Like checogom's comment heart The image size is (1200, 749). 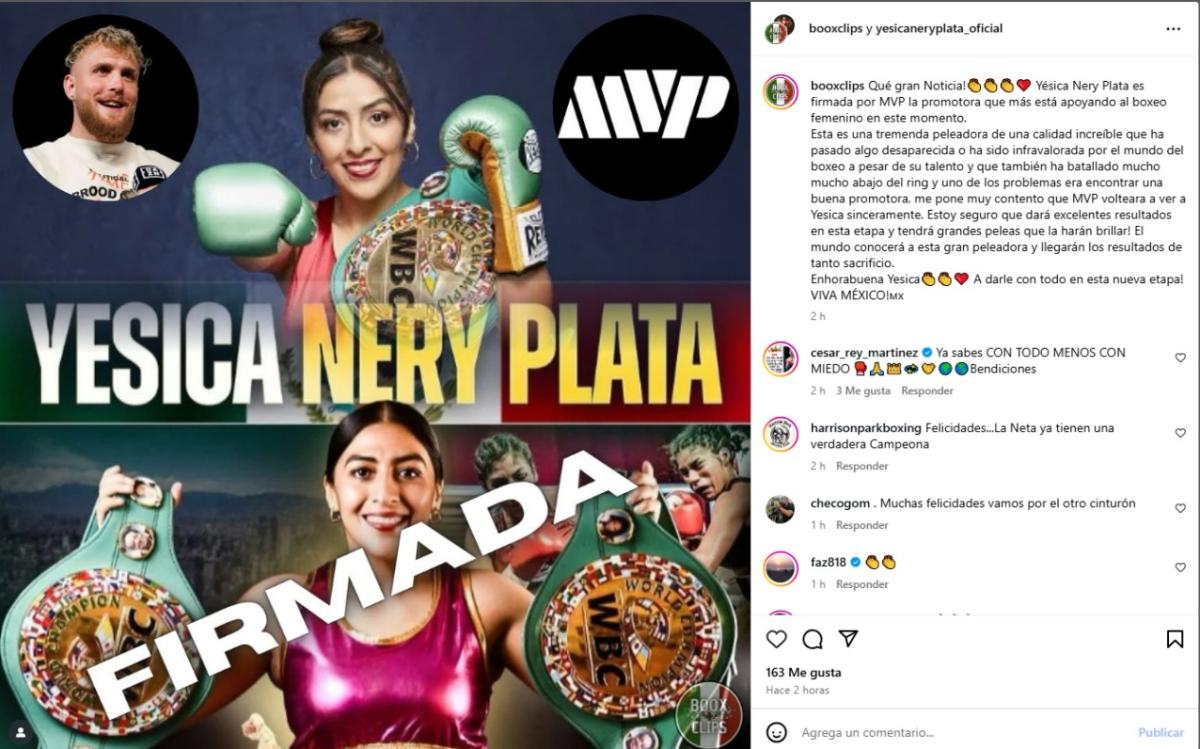pos(1180,508)
